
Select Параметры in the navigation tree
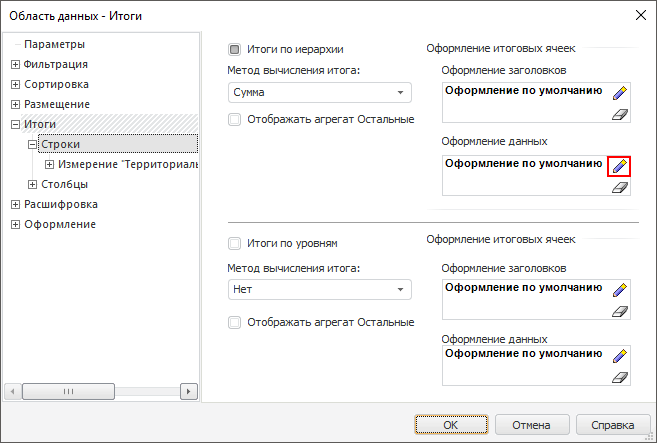[x=54, y=44]
